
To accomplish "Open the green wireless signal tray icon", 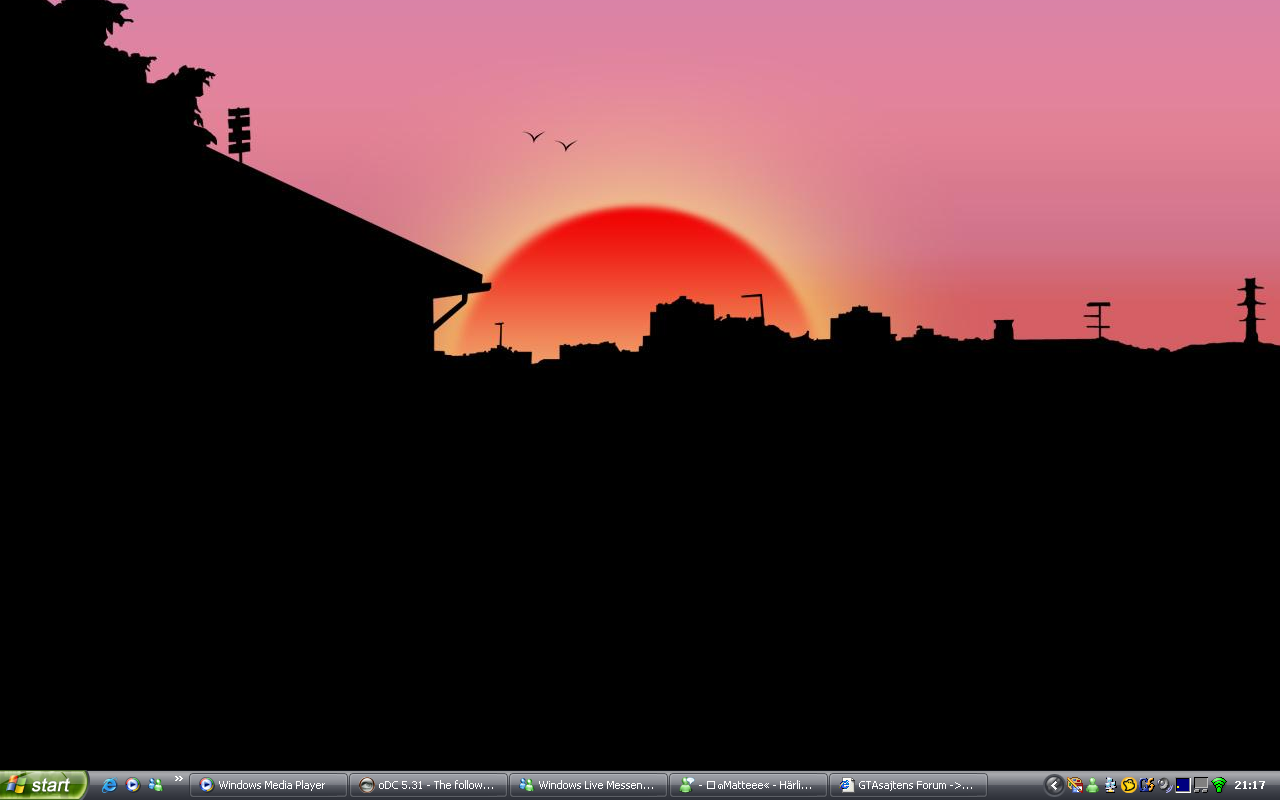I will click(1219, 785).
